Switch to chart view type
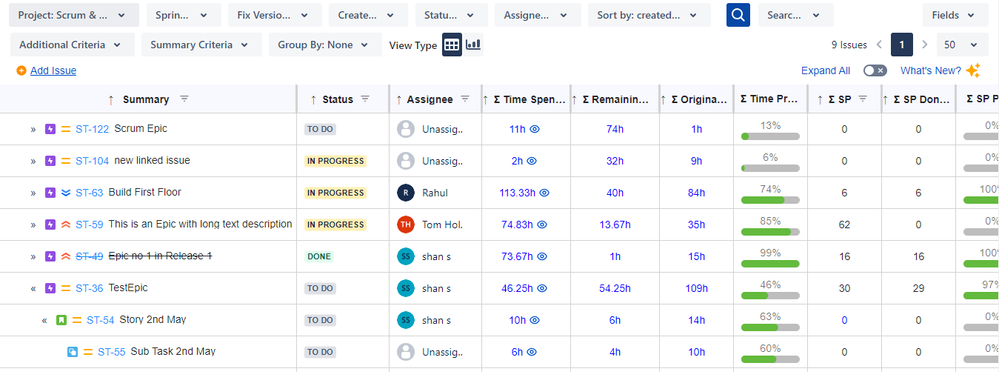 (473, 45)
